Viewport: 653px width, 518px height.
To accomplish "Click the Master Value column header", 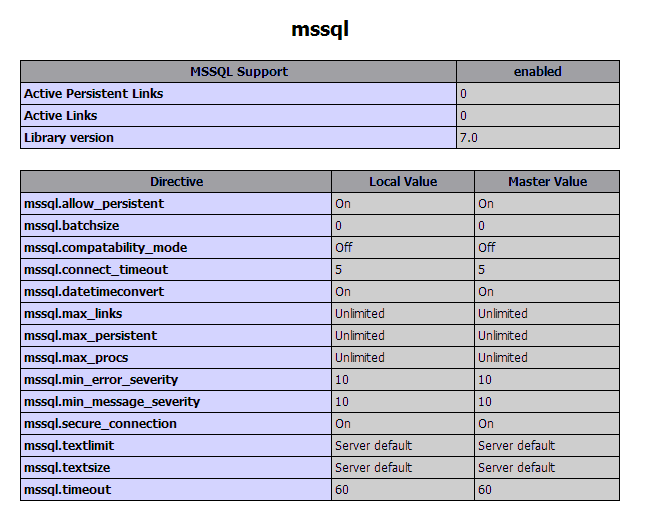I will pos(547,182).
